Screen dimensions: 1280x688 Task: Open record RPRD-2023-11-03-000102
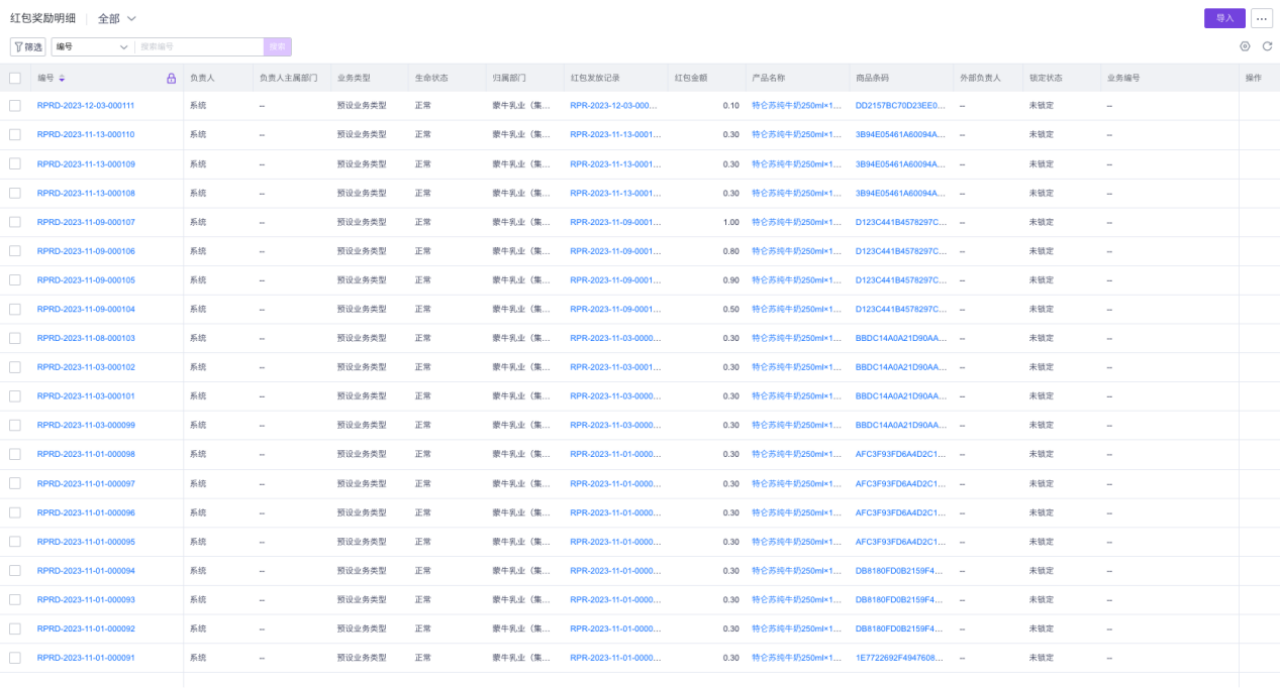point(86,367)
